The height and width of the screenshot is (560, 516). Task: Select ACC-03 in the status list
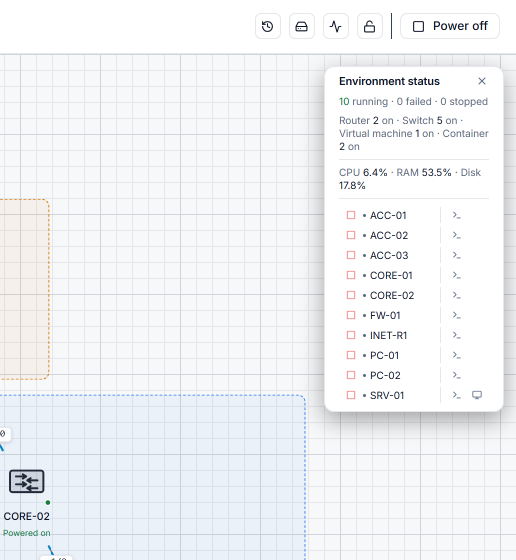point(389,255)
